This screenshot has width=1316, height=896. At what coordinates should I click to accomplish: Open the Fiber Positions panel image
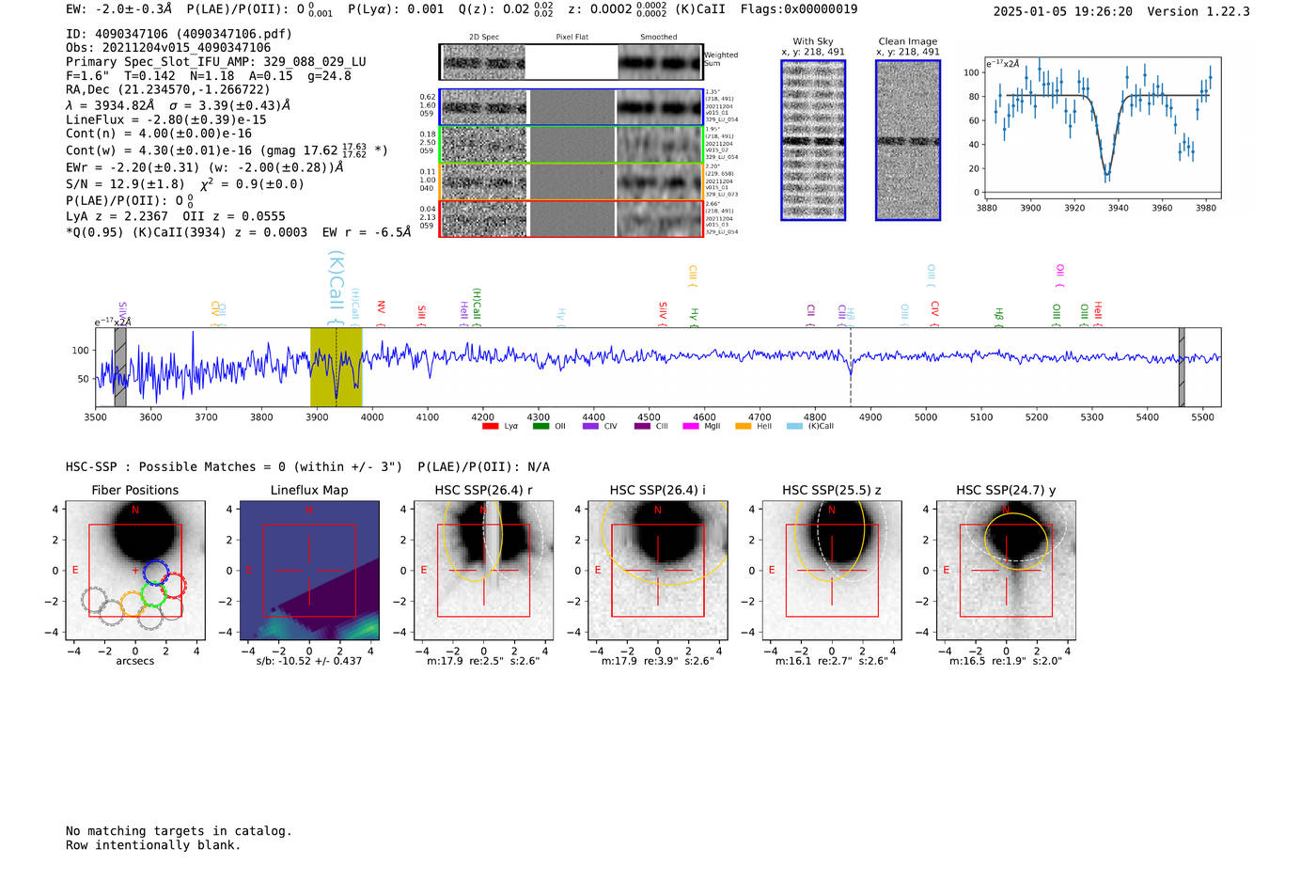(x=135, y=570)
